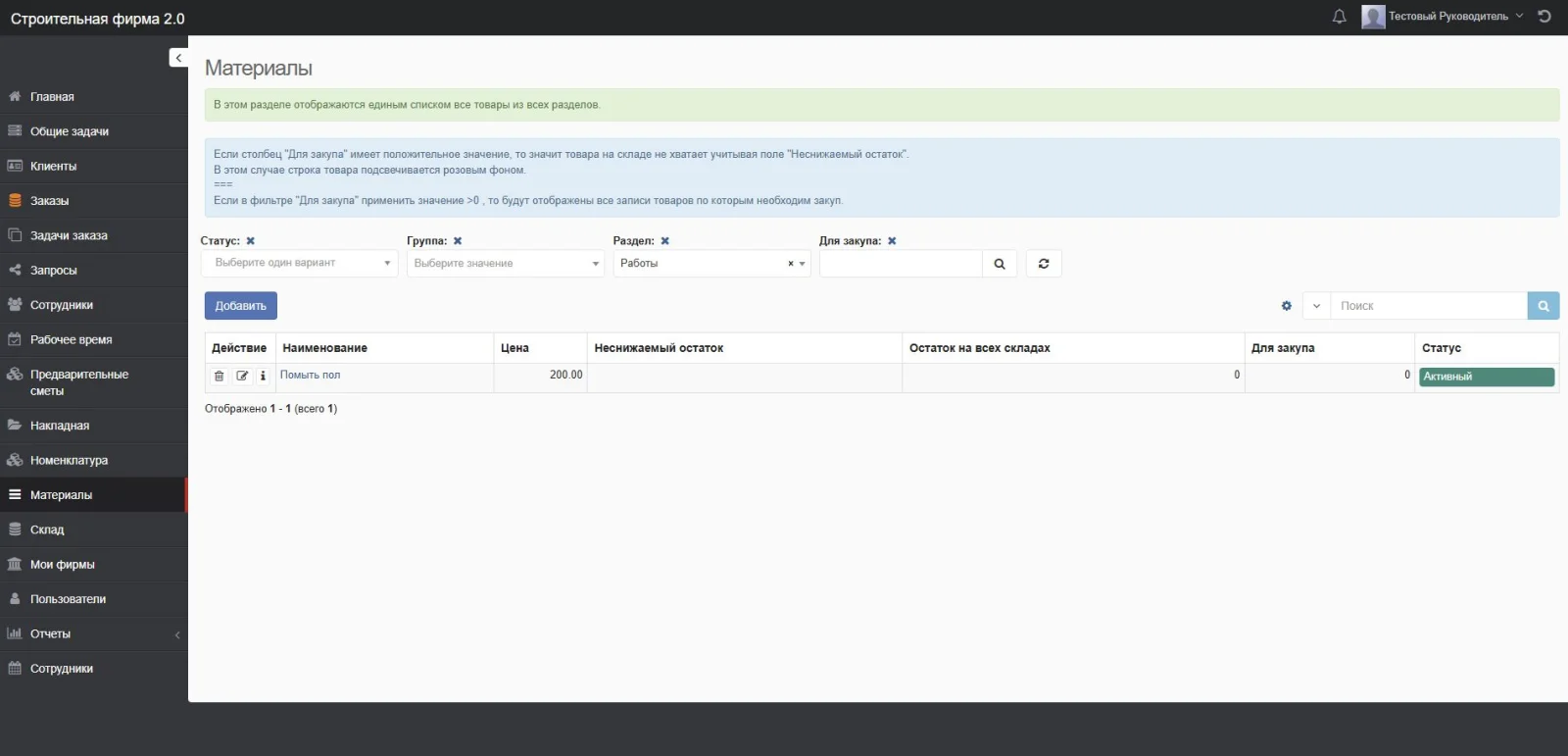The width and height of the screenshot is (1568, 756).
Task: Edit the Помыть пол row via pencil icon
Action: pos(242,377)
